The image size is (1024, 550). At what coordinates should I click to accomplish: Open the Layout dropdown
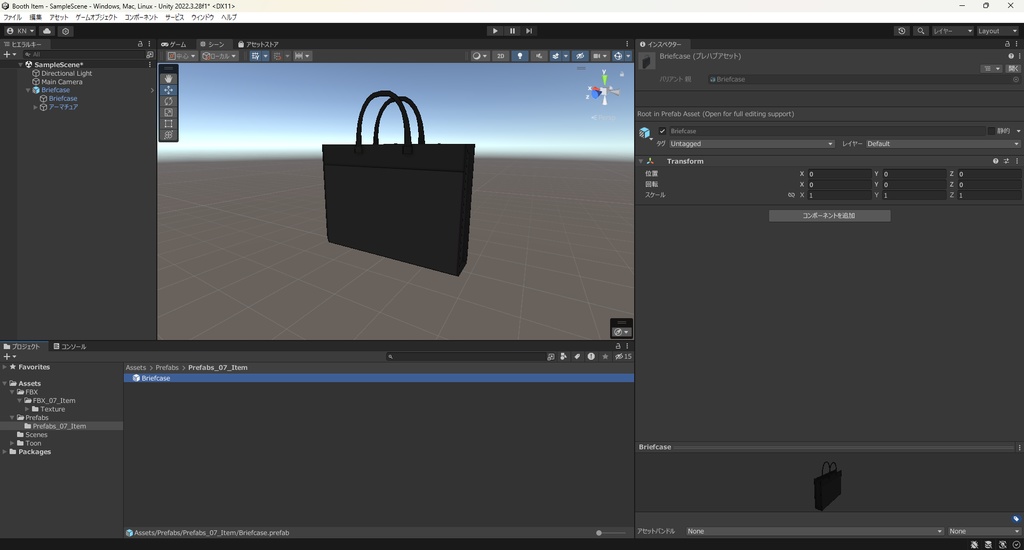[997, 31]
